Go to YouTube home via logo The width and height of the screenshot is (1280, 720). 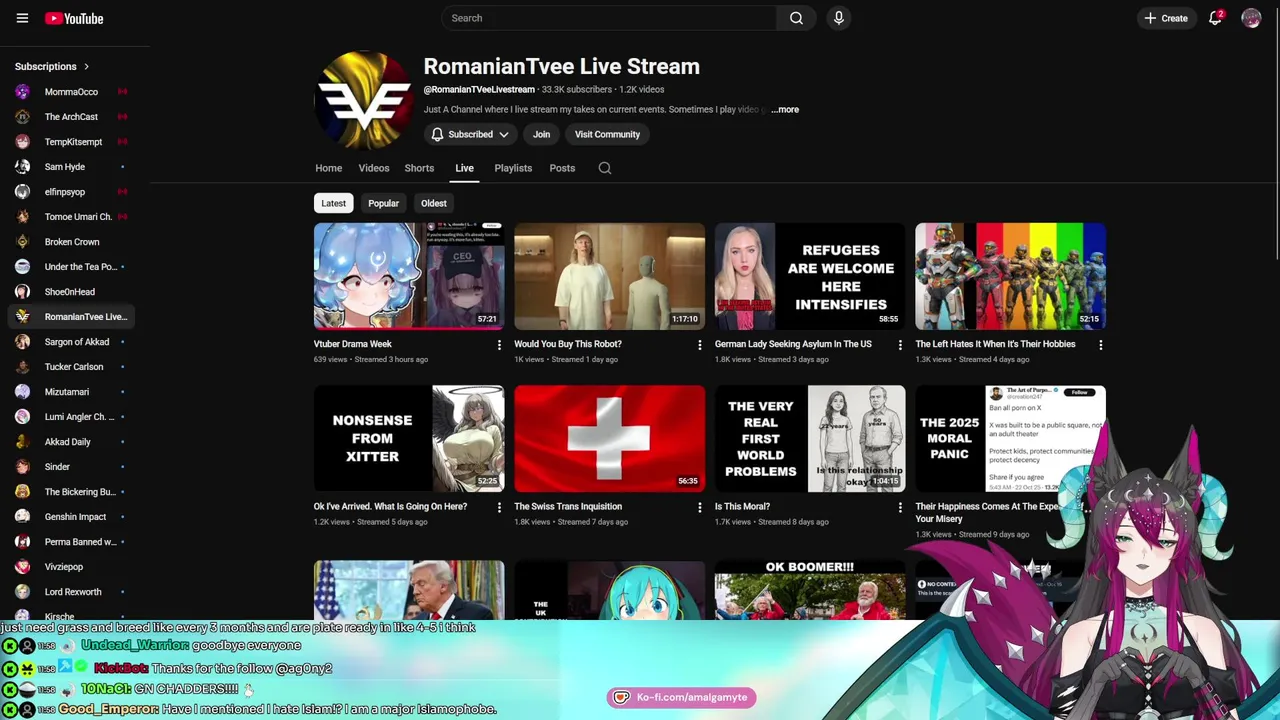tap(74, 18)
